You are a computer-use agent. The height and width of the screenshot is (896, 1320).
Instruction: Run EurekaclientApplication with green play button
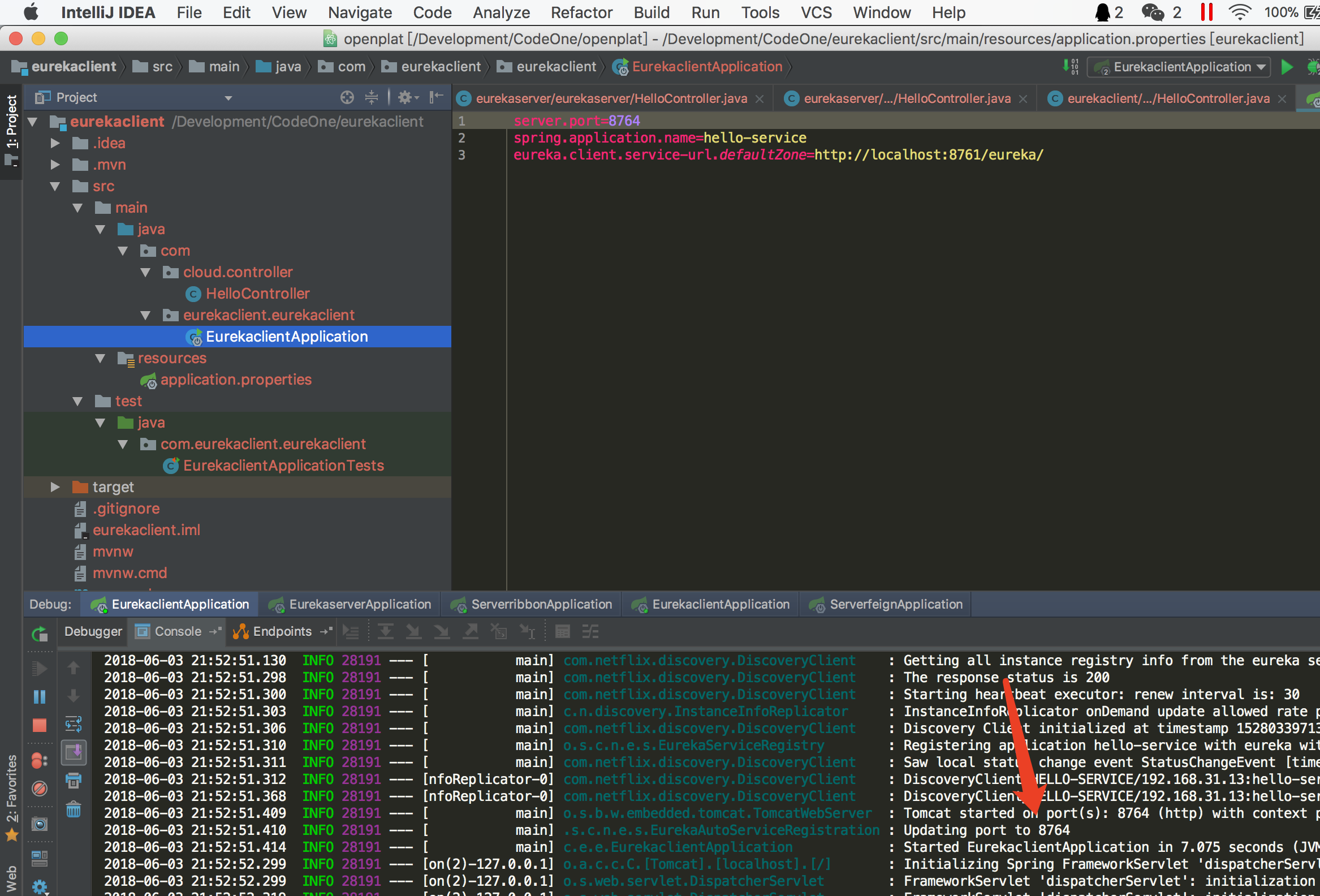1287,67
